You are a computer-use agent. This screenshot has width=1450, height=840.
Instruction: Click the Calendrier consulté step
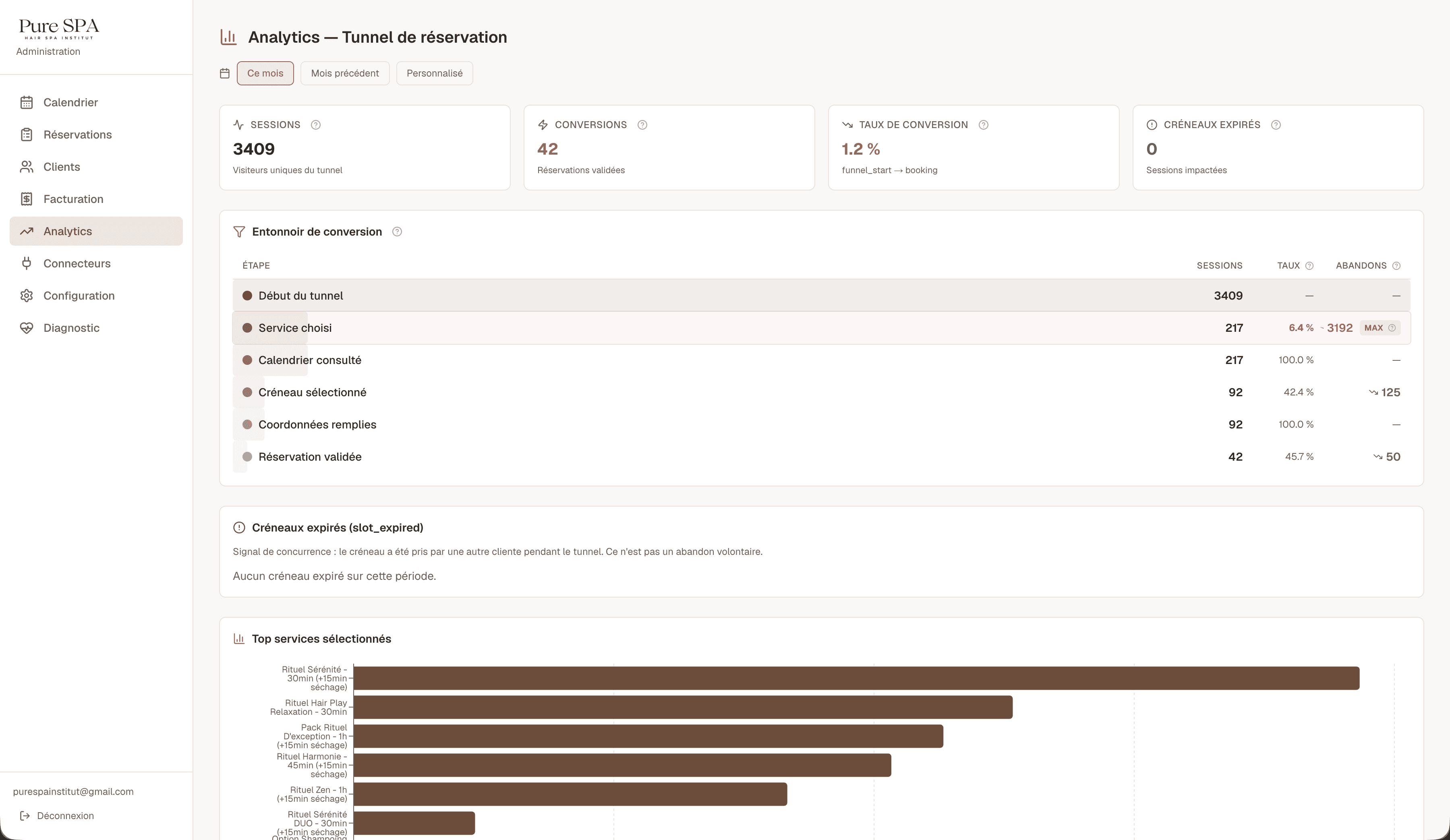(x=822, y=360)
